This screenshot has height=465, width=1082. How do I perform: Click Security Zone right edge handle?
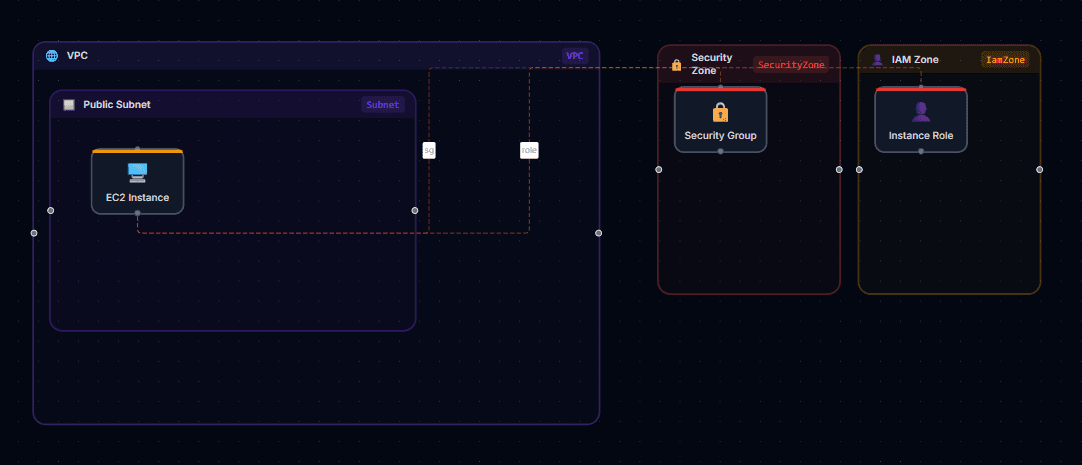(x=839, y=170)
